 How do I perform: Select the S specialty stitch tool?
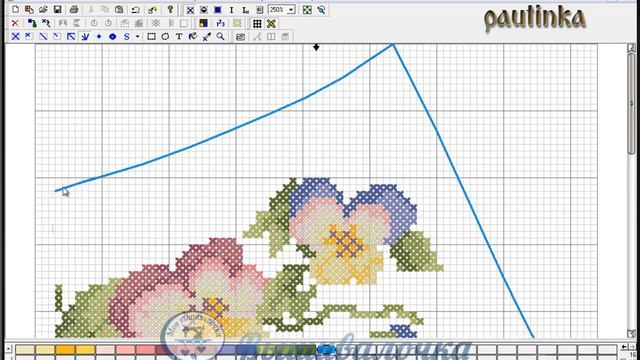tap(127, 36)
